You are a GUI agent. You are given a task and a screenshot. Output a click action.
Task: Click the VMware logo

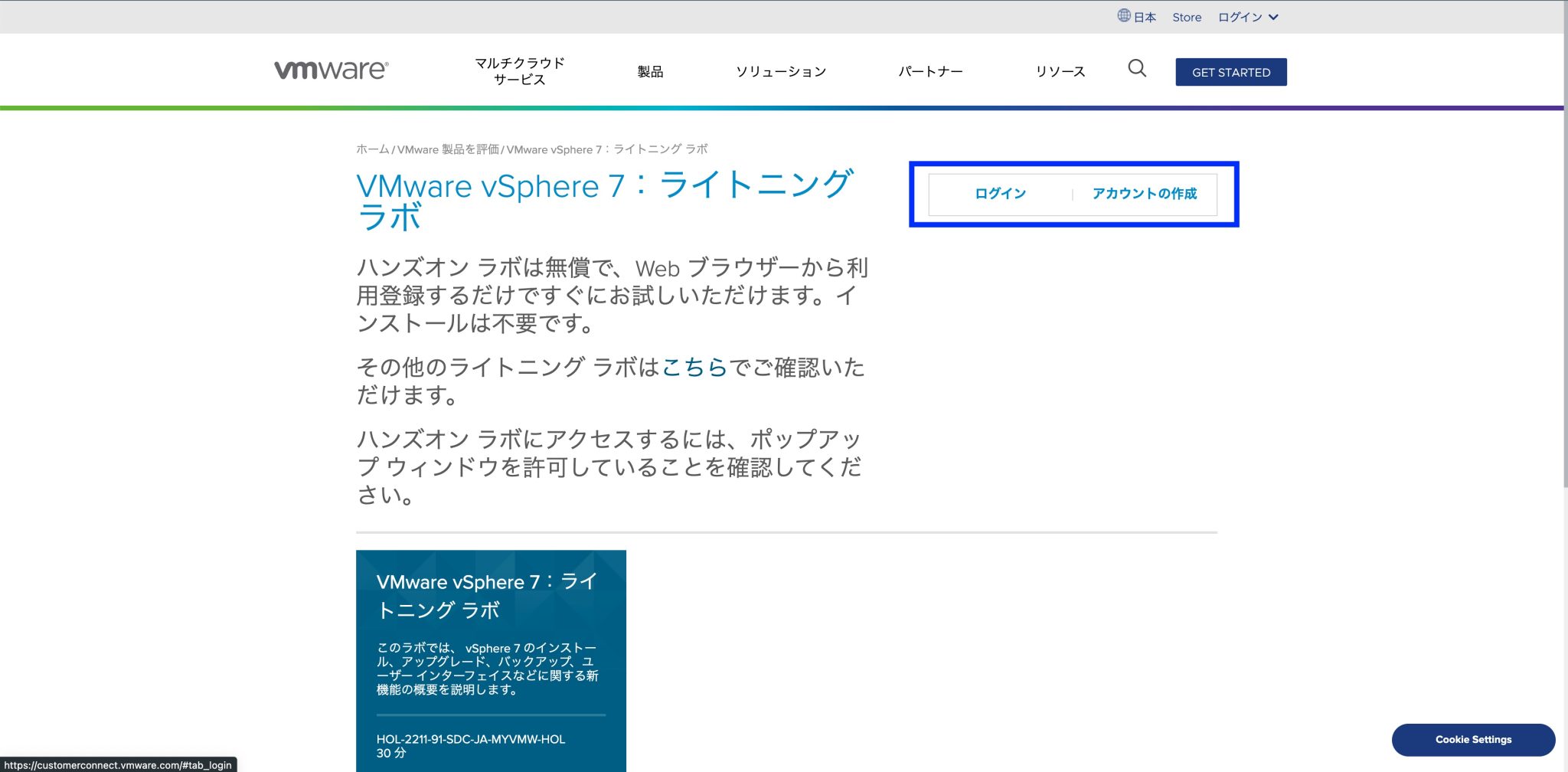pyautogui.click(x=331, y=69)
